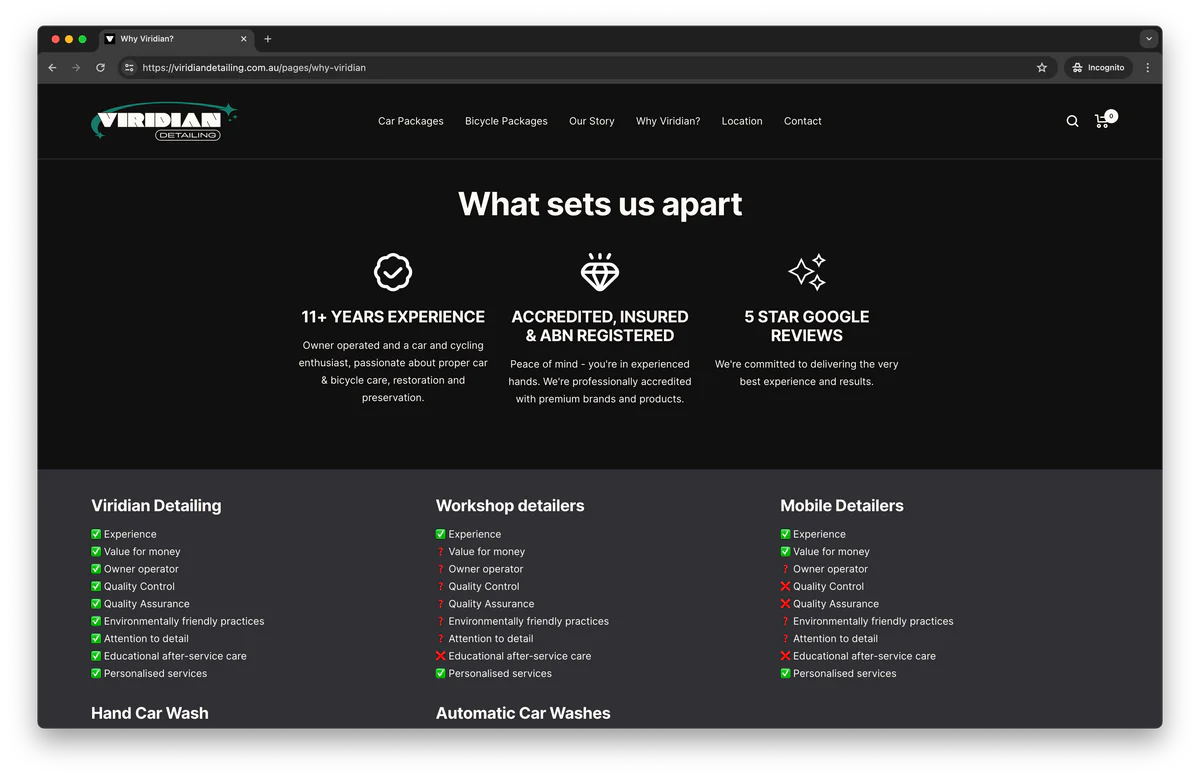1200x778 pixels.
Task: Click the 'Owner operated and a car' paragraph
Action: 393,372
